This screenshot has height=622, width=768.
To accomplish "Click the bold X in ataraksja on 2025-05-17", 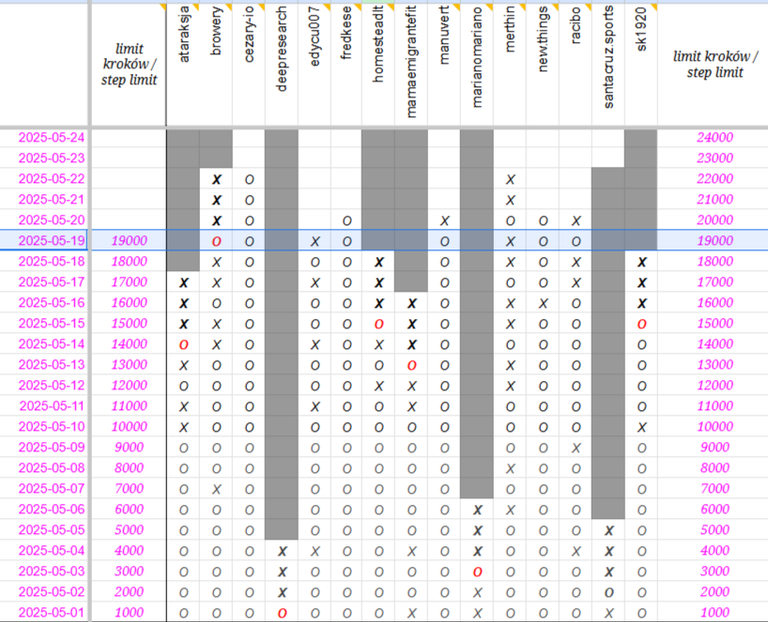I will [x=183, y=283].
